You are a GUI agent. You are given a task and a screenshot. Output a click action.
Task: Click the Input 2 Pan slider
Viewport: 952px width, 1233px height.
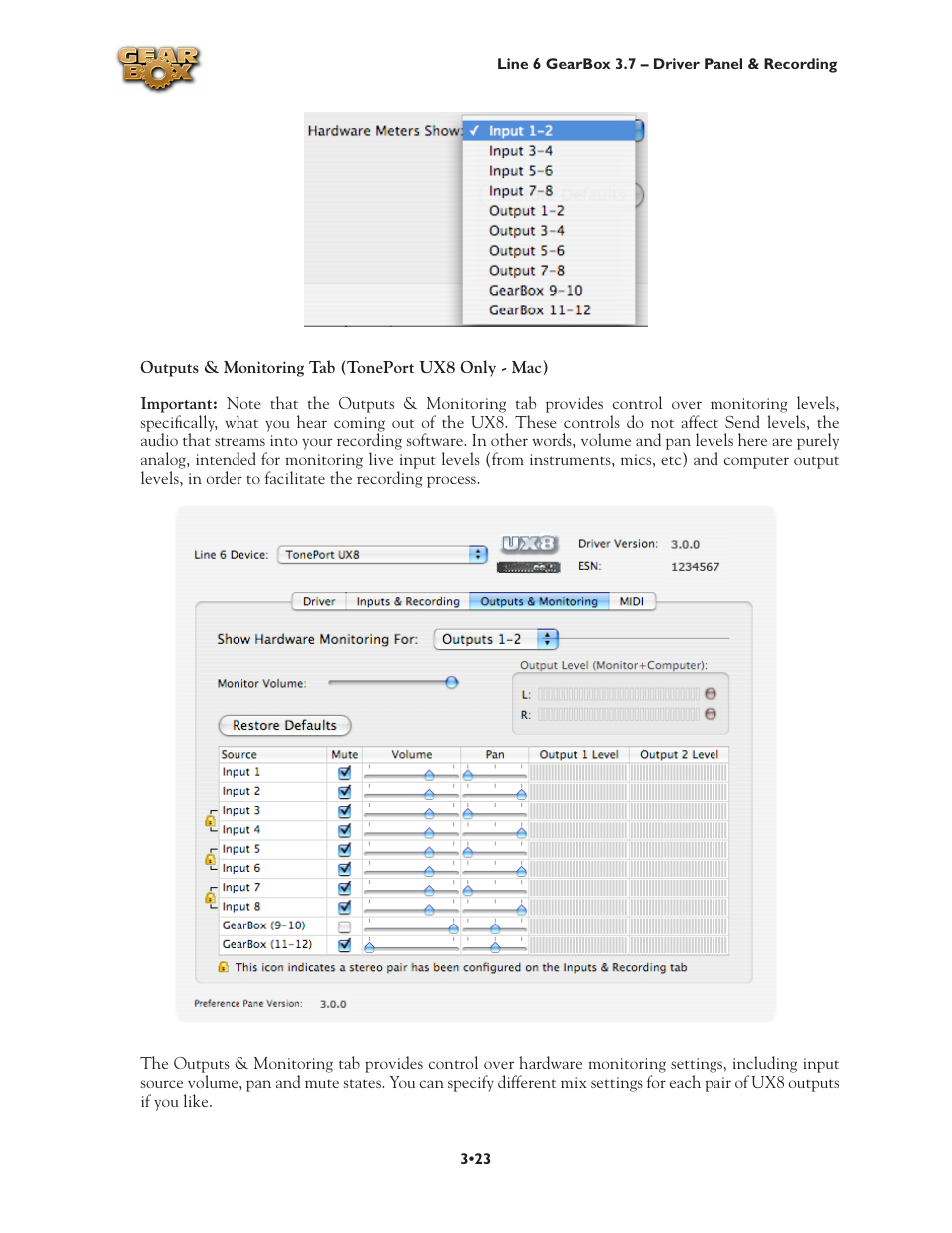(x=494, y=793)
